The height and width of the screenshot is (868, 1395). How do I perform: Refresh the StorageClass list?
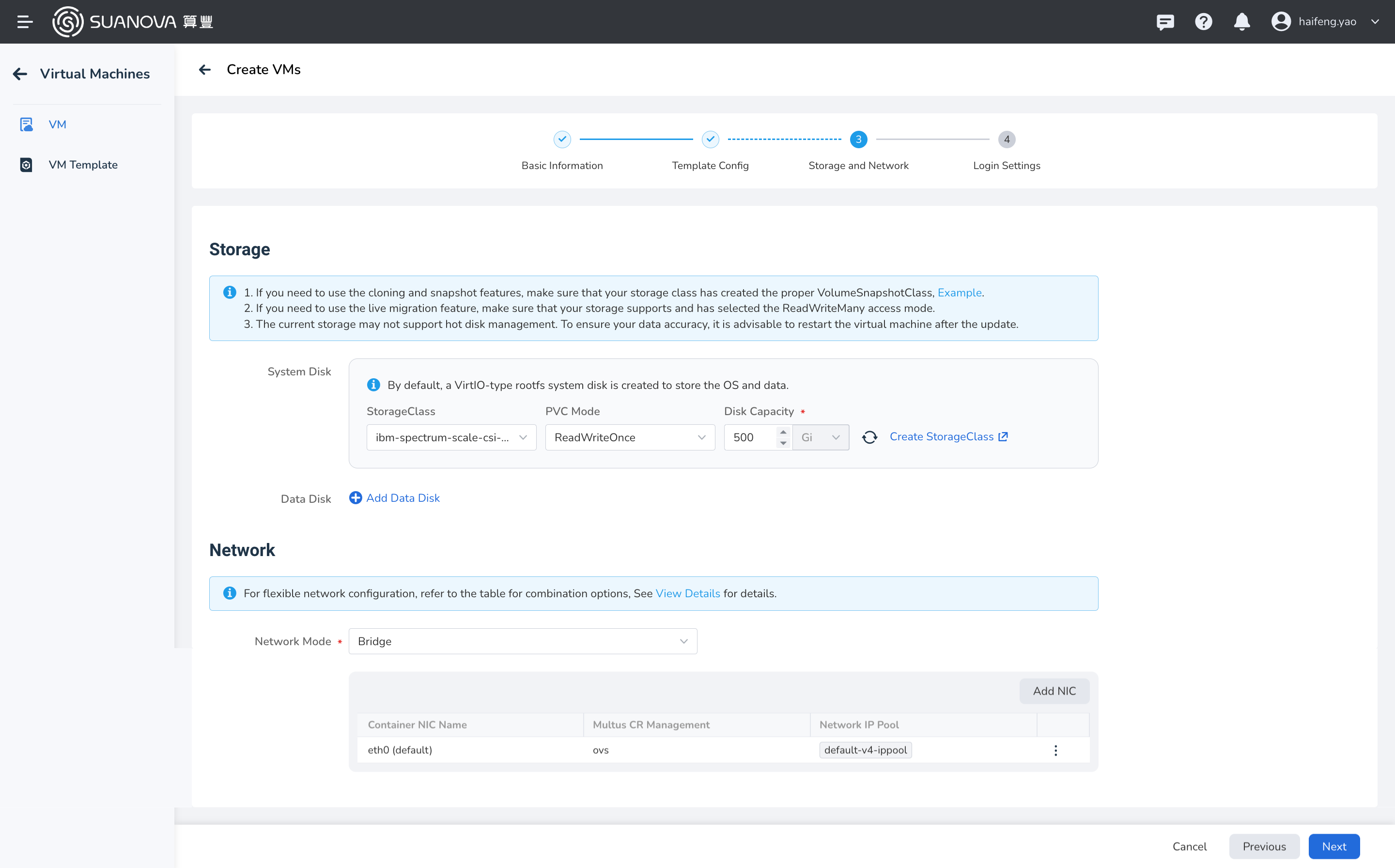(869, 437)
